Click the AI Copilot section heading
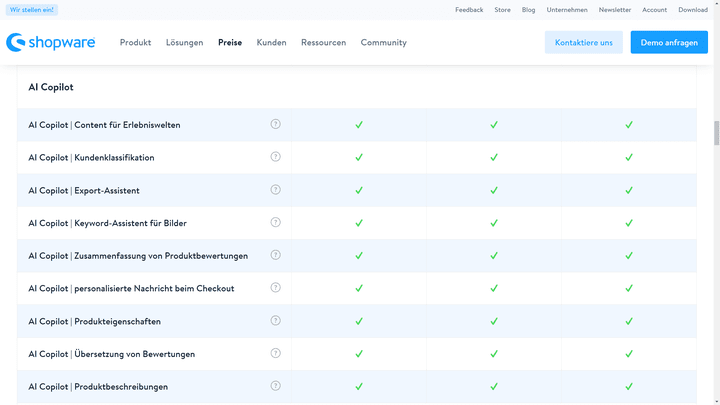The image size is (720, 405). click(51, 87)
